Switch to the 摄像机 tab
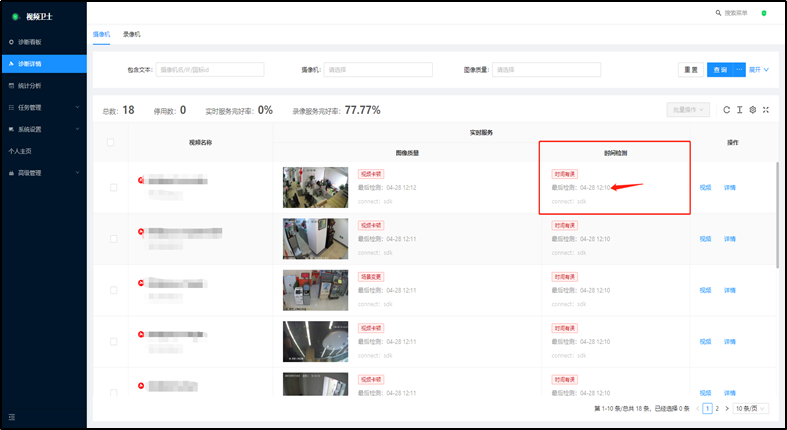The width and height of the screenshot is (787, 430). click(101, 35)
